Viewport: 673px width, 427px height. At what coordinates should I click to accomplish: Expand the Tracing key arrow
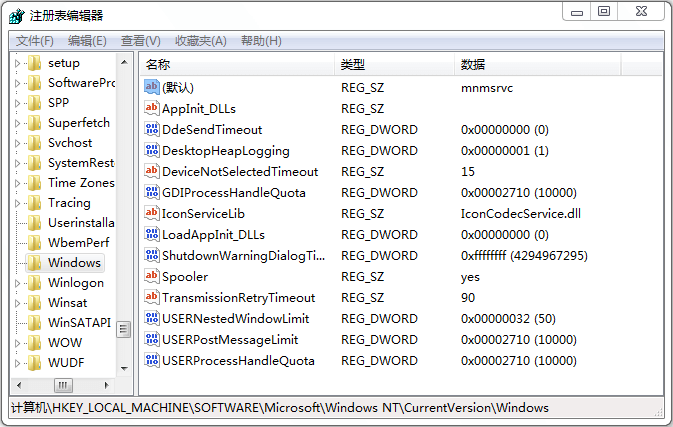17,203
